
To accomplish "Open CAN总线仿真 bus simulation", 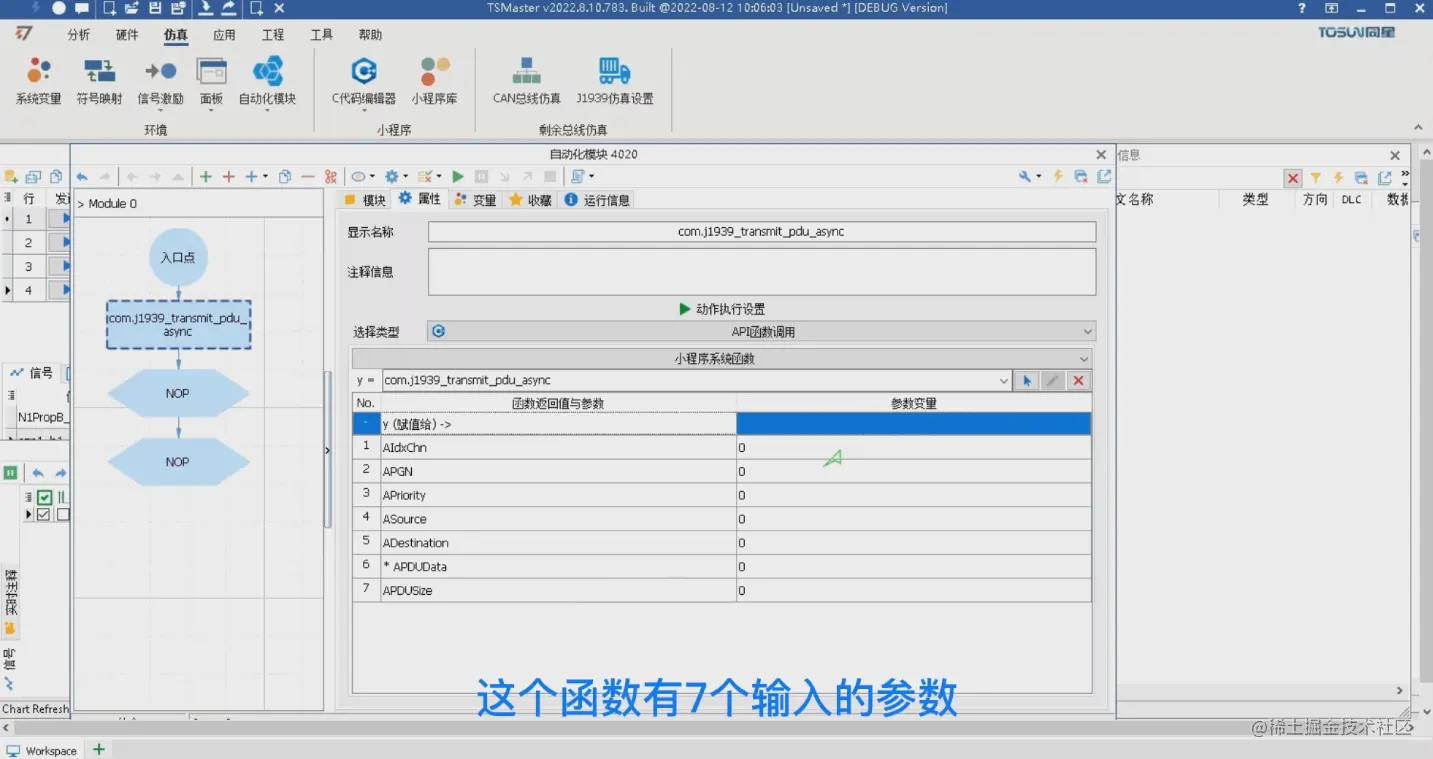I will click(x=526, y=81).
